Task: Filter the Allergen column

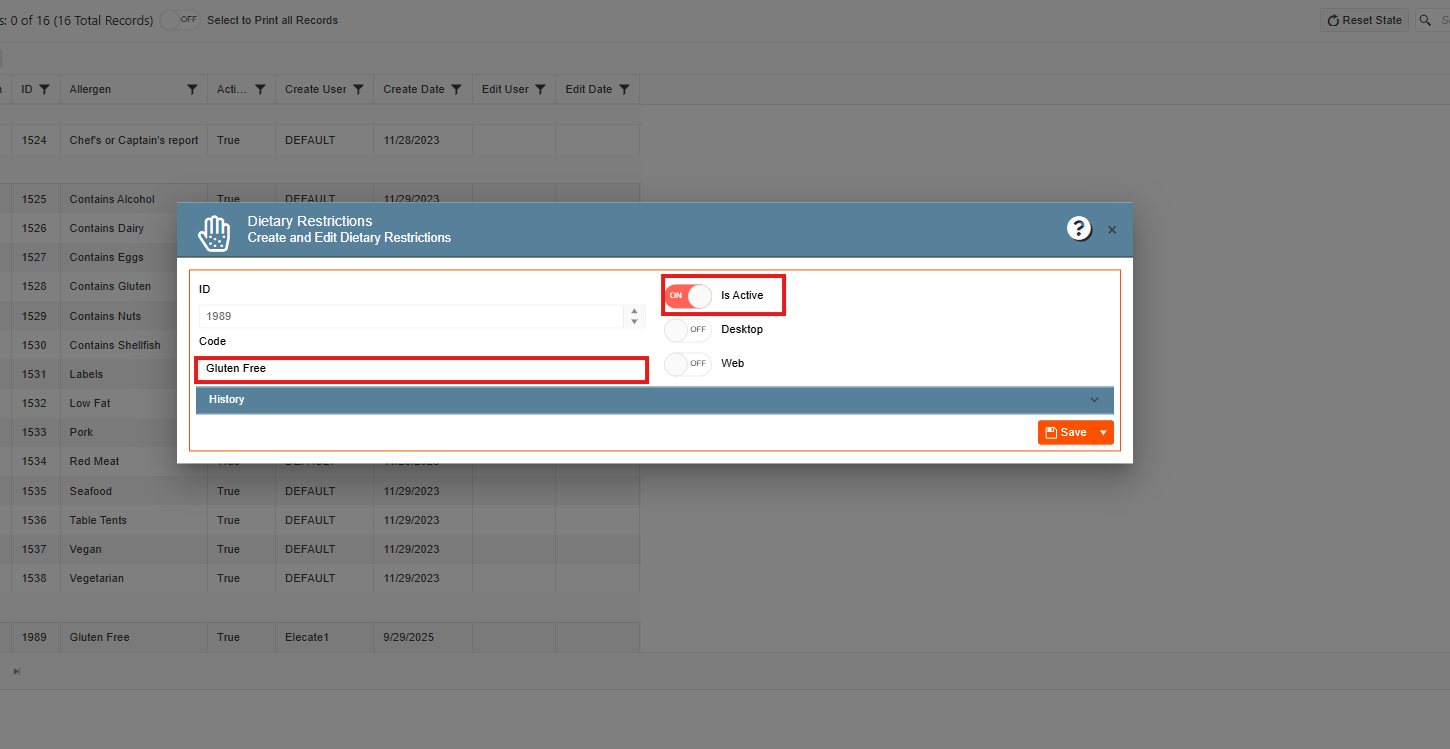Action: point(192,90)
